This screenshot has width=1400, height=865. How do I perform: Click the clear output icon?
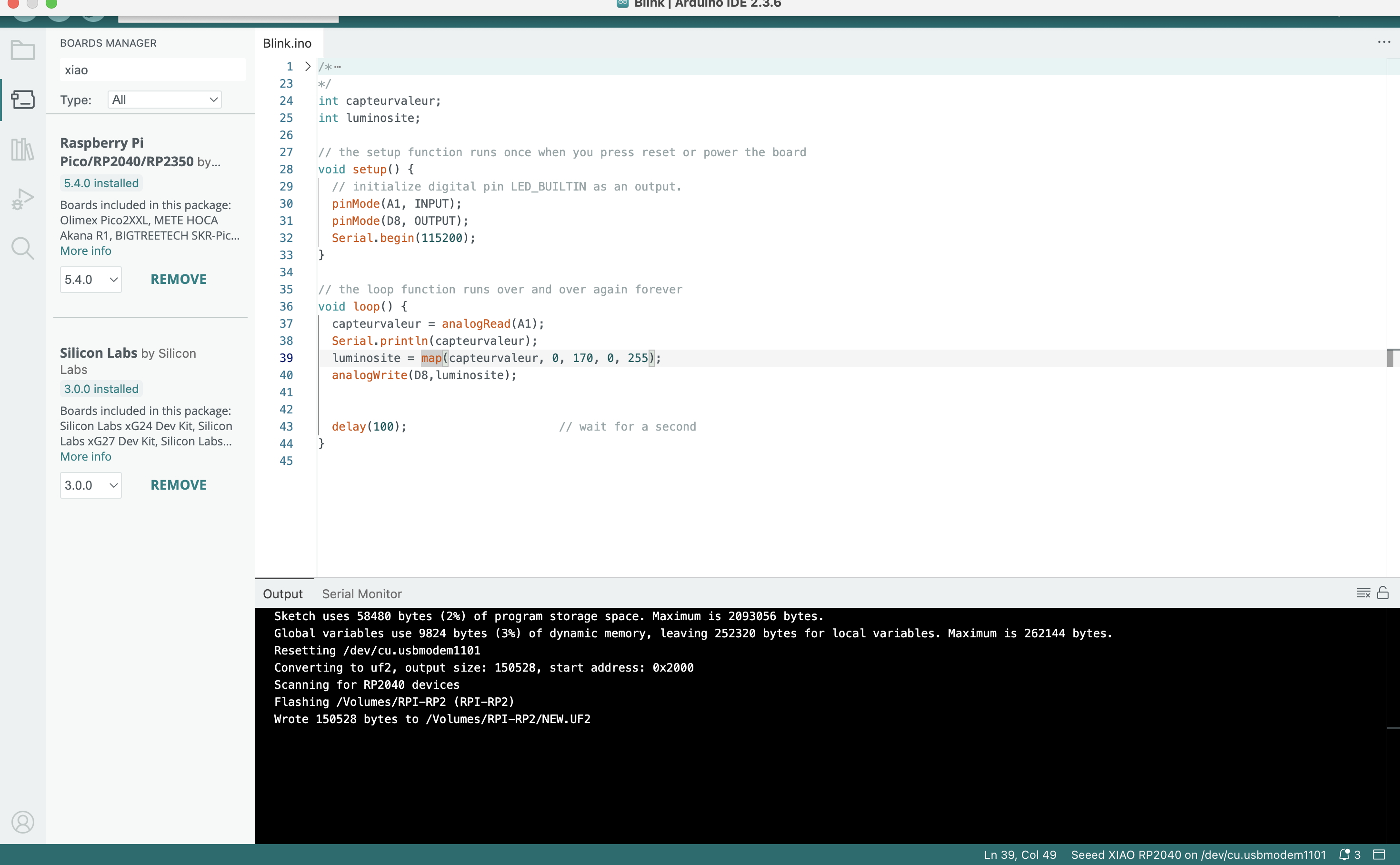(x=1363, y=593)
